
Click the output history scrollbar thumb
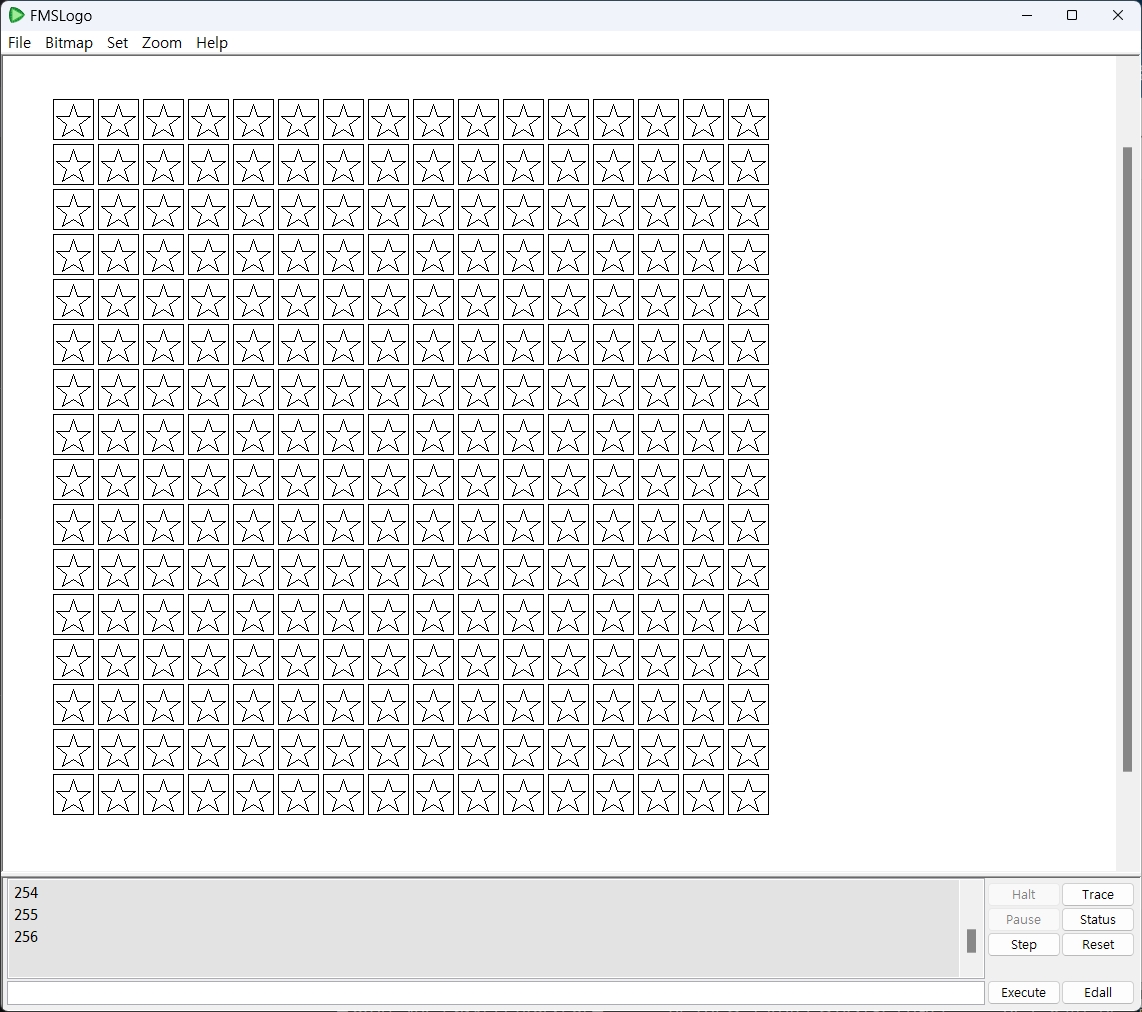pyautogui.click(x=971, y=941)
